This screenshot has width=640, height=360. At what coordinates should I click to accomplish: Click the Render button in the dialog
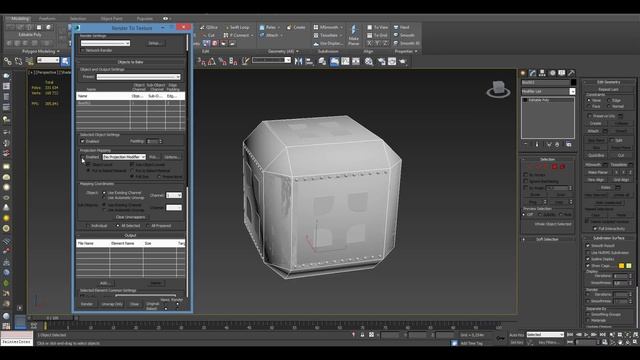[x=87, y=304]
